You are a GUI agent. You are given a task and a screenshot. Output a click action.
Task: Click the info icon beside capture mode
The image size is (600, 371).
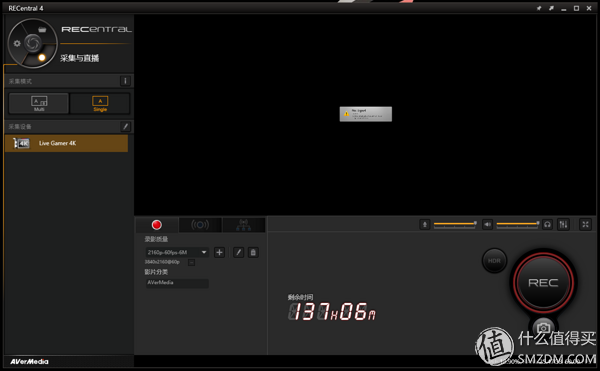pos(125,81)
